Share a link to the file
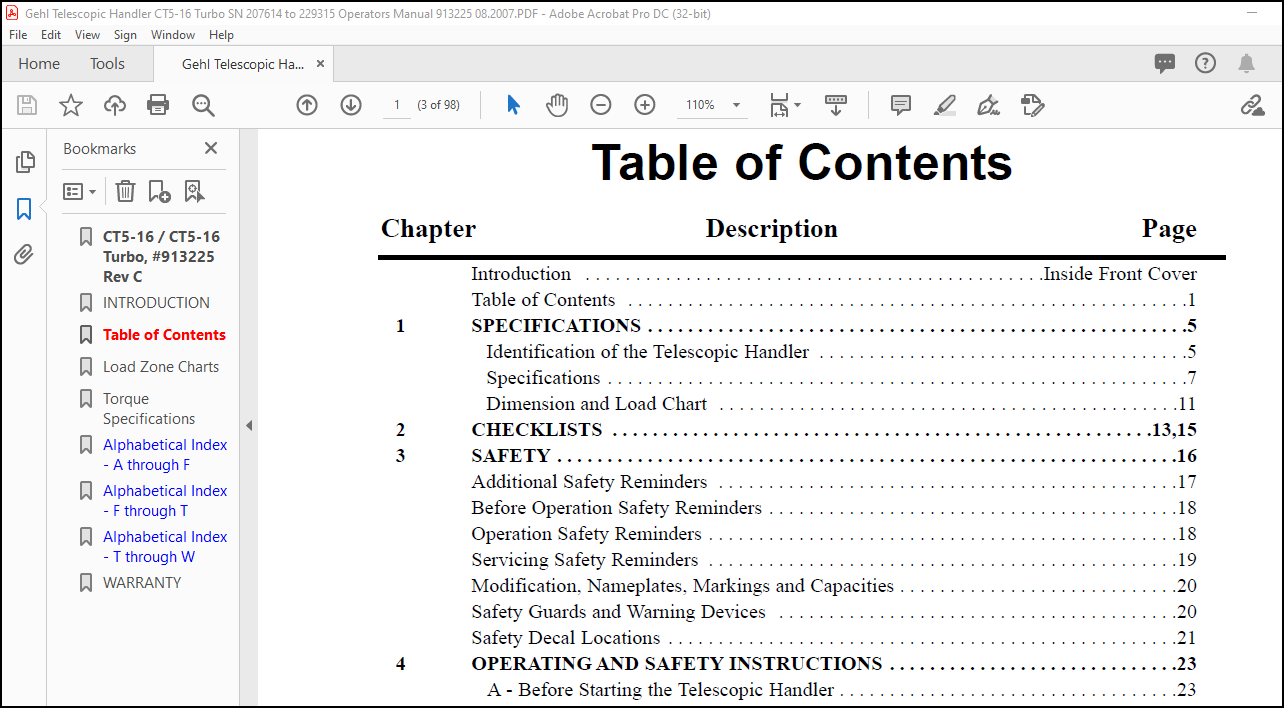Screen dimensions: 1284x708 coord(1252,105)
